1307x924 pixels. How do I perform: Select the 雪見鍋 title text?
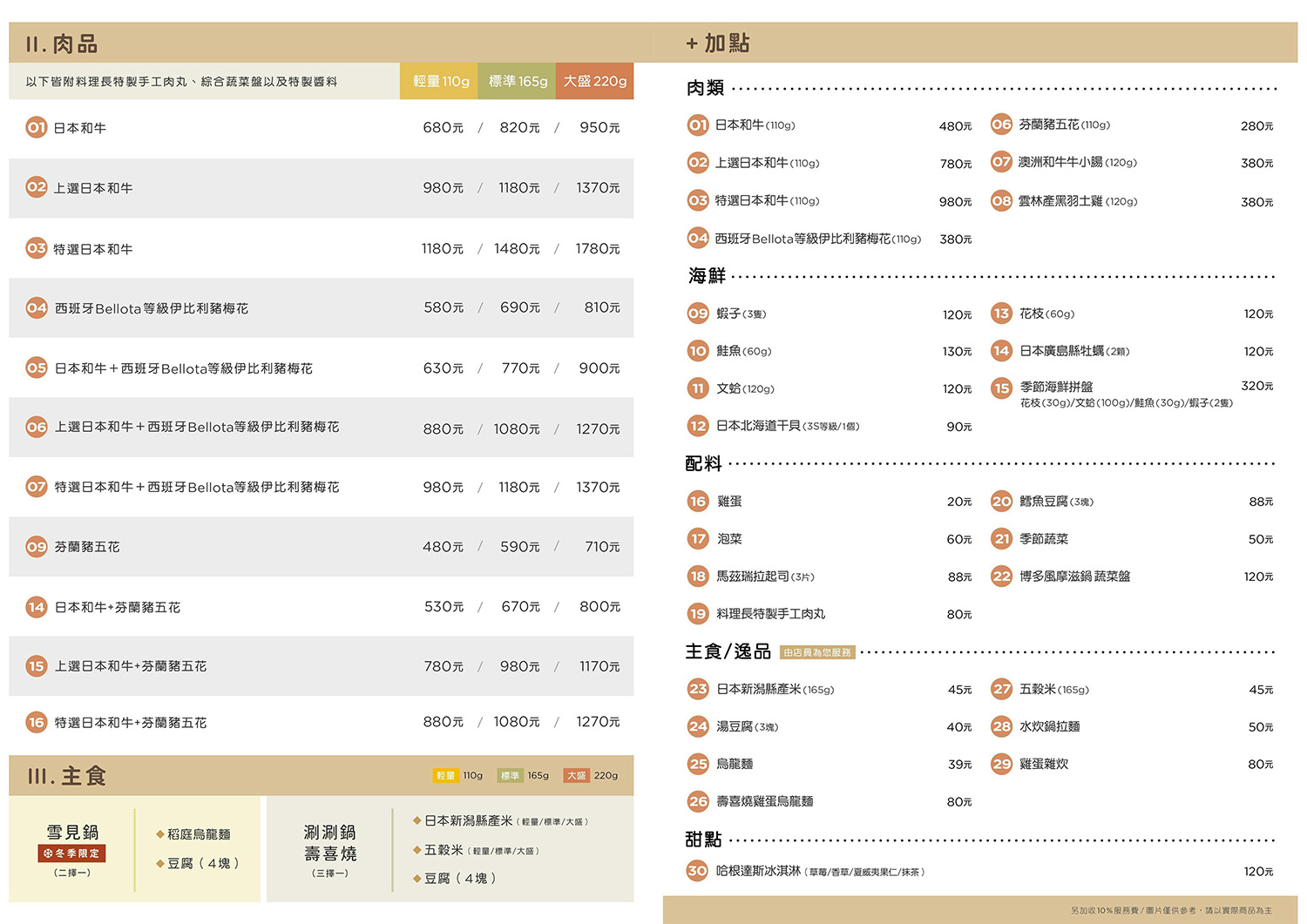[x=72, y=832]
